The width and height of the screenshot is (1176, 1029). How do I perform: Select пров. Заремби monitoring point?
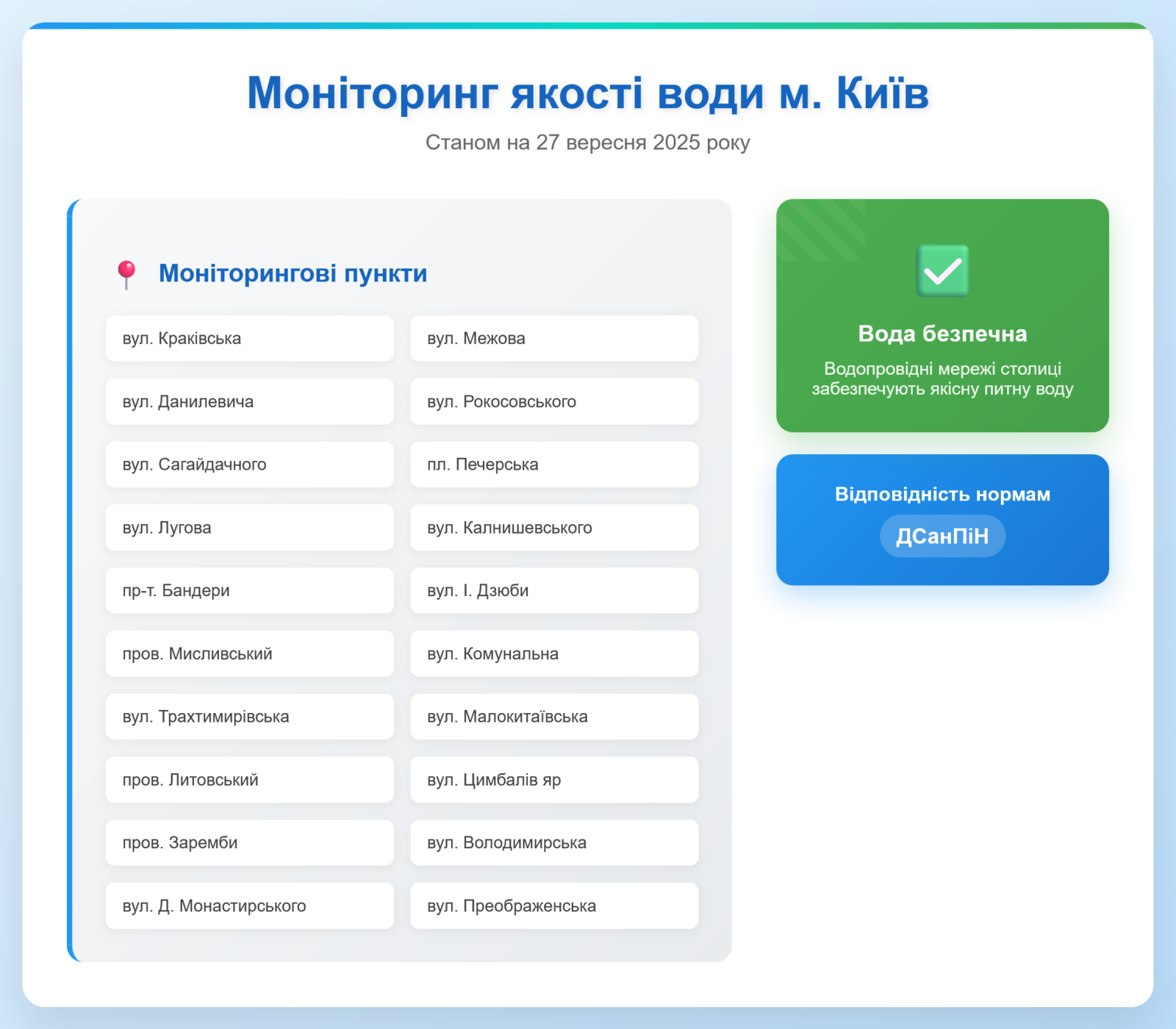point(249,843)
